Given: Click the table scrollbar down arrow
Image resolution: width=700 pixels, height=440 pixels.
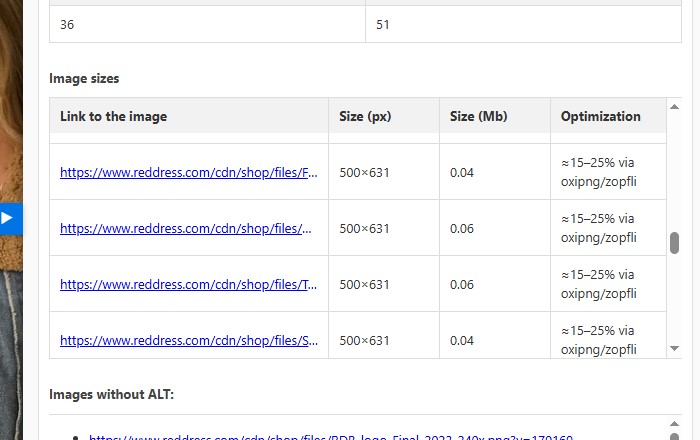Looking at the screenshot, I should [x=674, y=349].
